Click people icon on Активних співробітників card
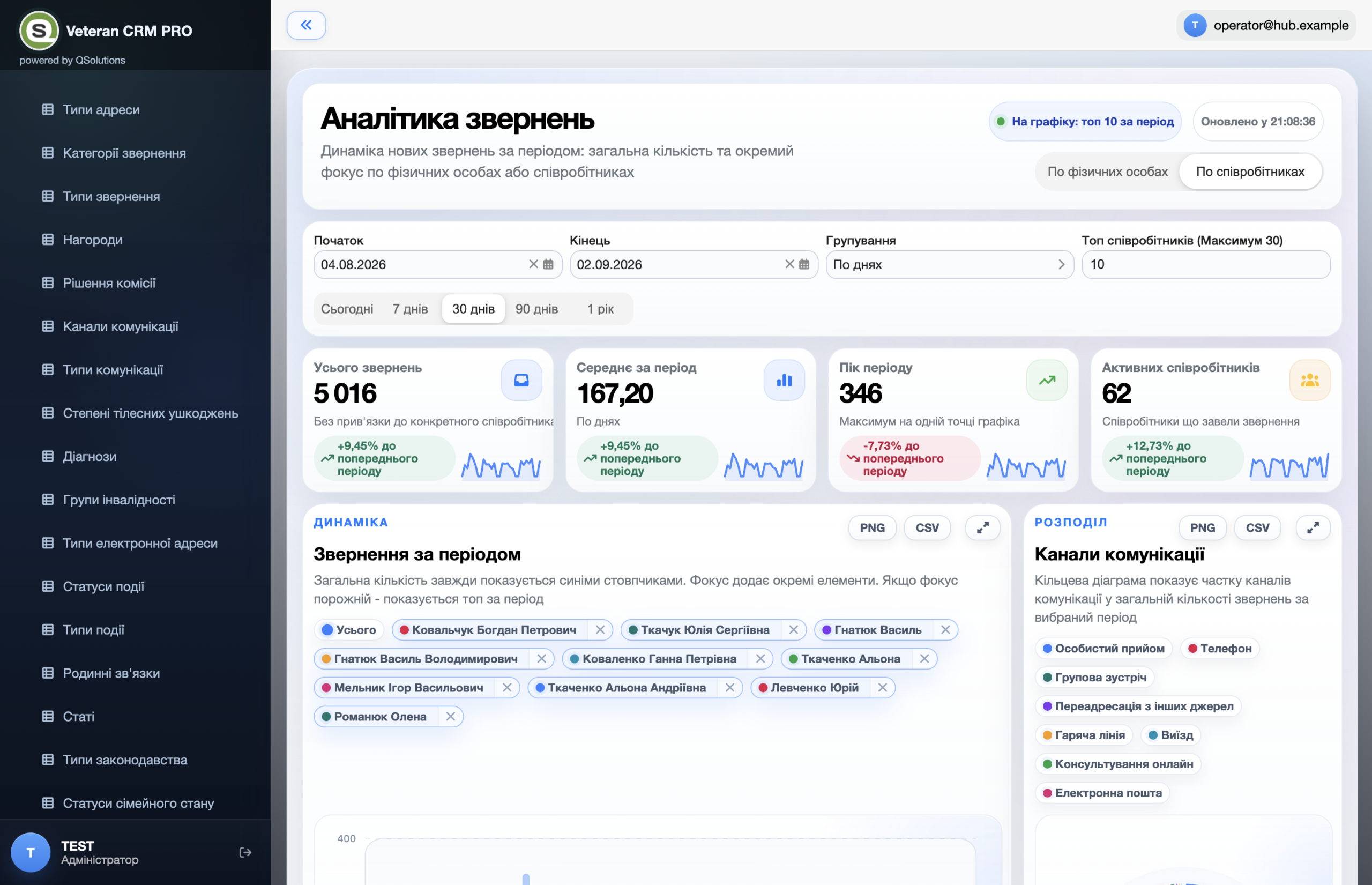This screenshot has height=885, width=1372. pos(1309,381)
